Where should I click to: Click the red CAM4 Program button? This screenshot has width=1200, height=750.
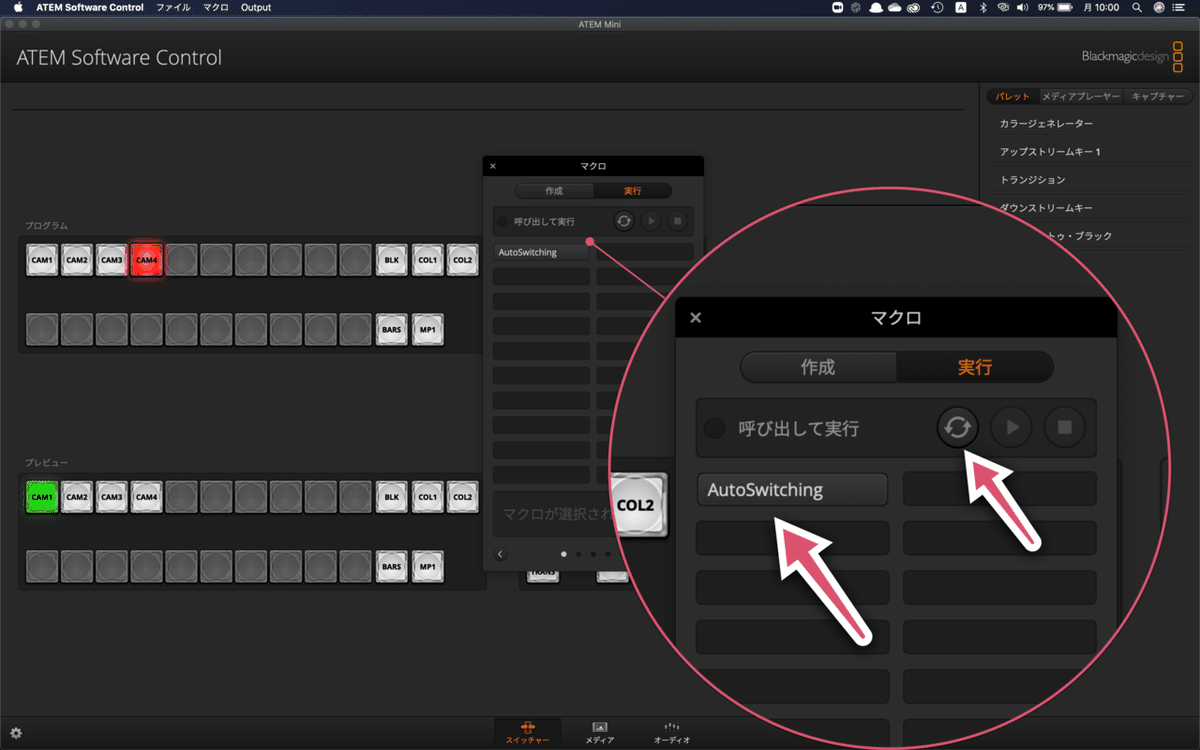pyautogui.click(x=147, y=260)
